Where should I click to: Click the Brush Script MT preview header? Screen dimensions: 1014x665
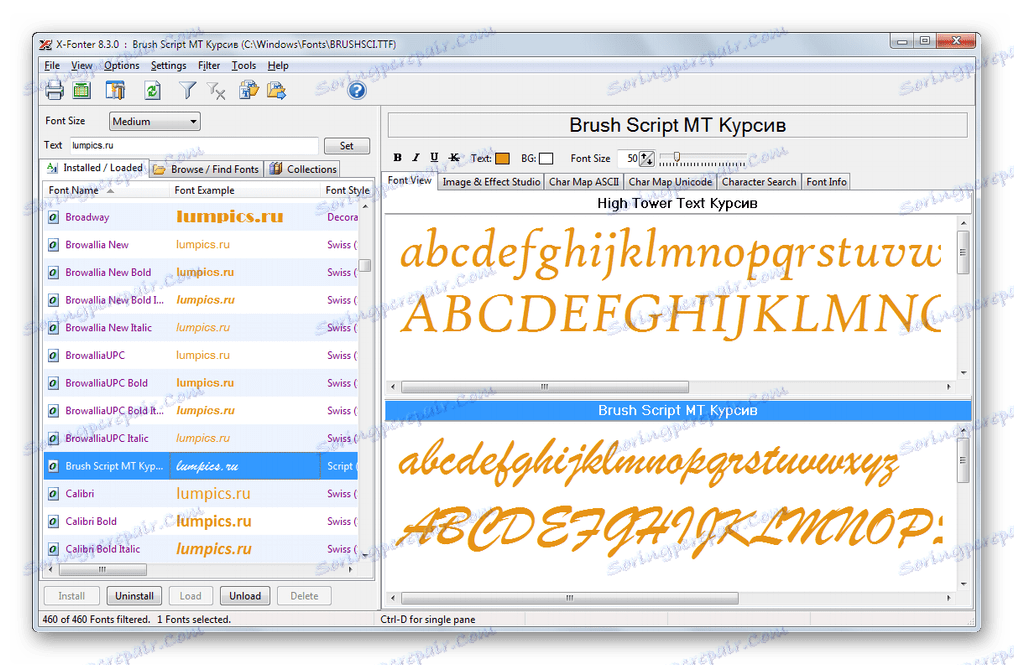tap(678, 411)
